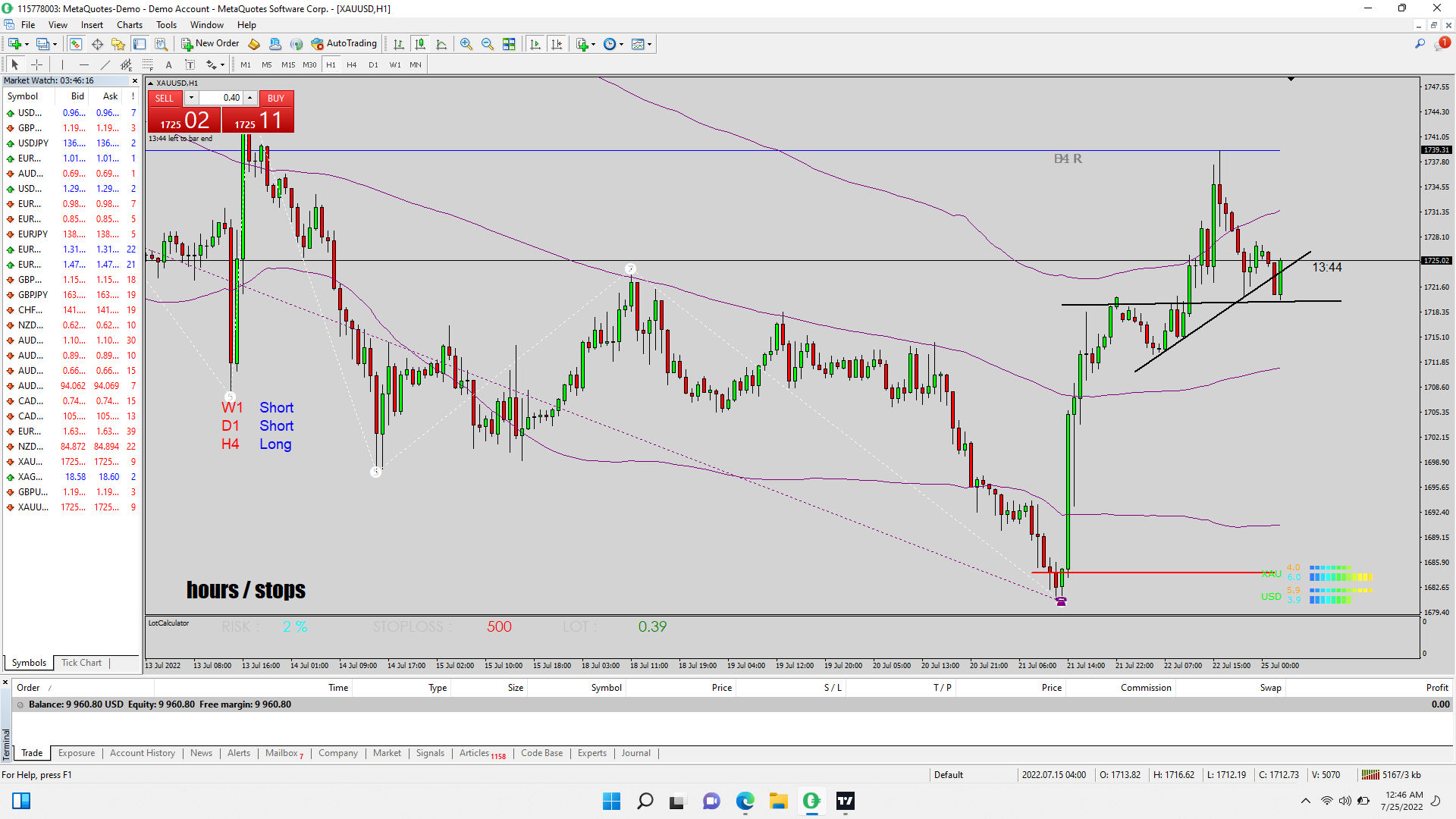Screen dimensions: 1456x819
Task: Open the Indicators list dropdown
Action: tap(585, 44)
